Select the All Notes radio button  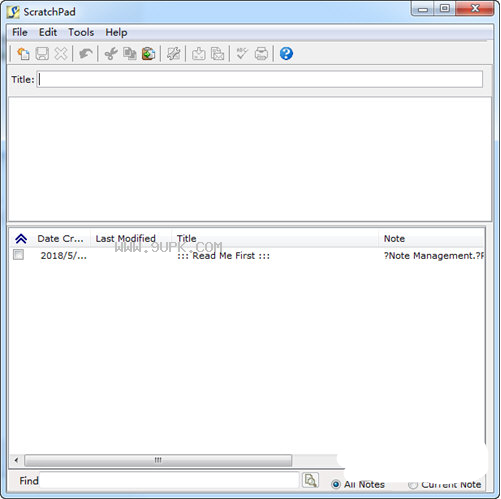[x=336, y=484]
